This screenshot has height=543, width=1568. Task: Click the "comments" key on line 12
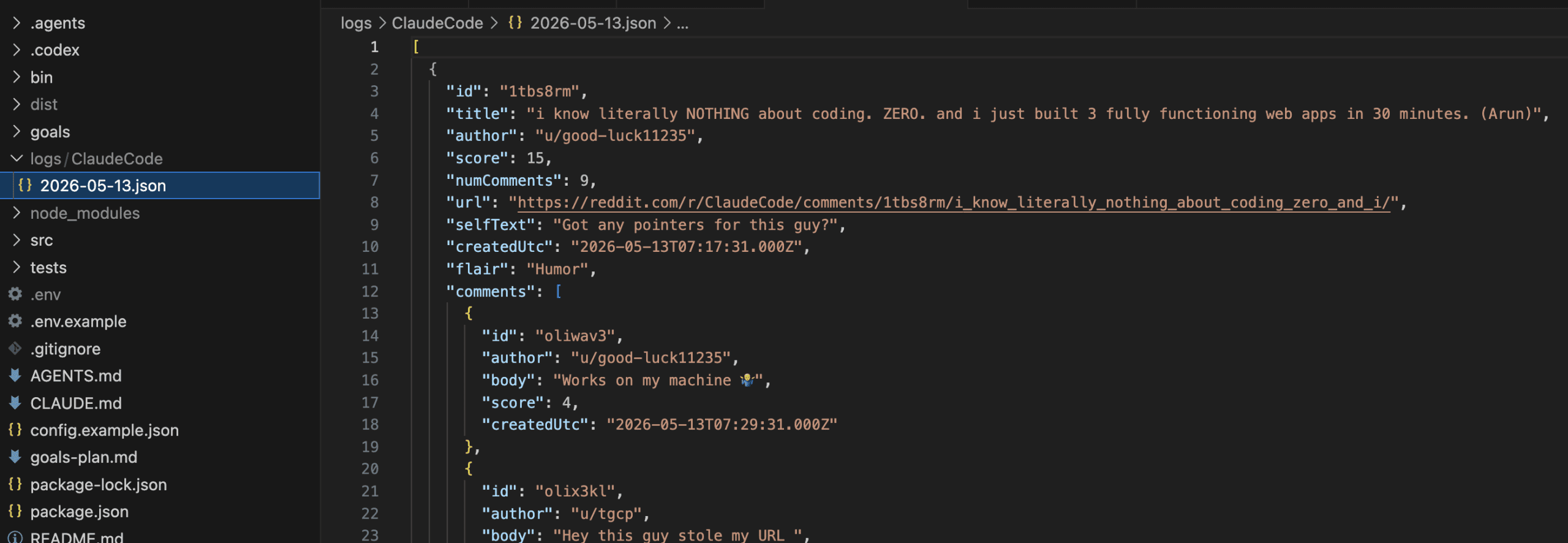pyautogui.click(x=491, y=292)
